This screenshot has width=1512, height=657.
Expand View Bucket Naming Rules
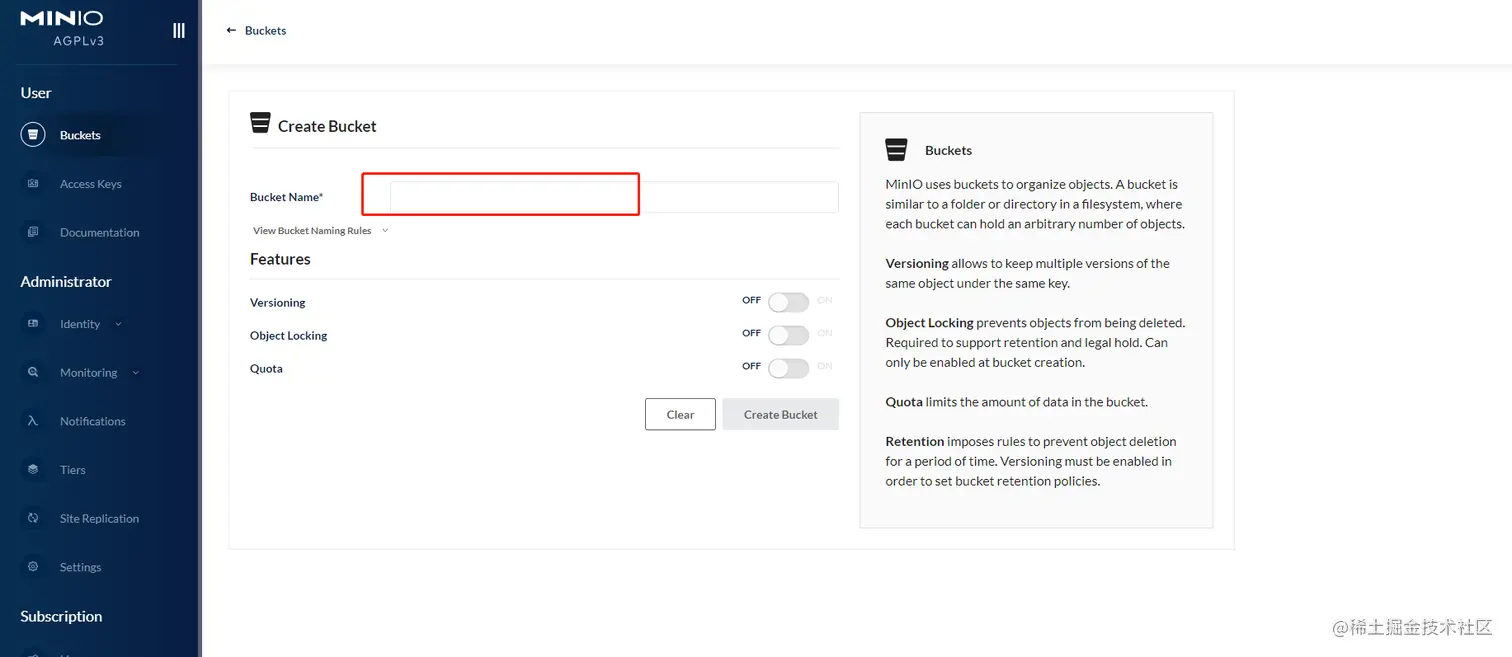coord(320,231)
